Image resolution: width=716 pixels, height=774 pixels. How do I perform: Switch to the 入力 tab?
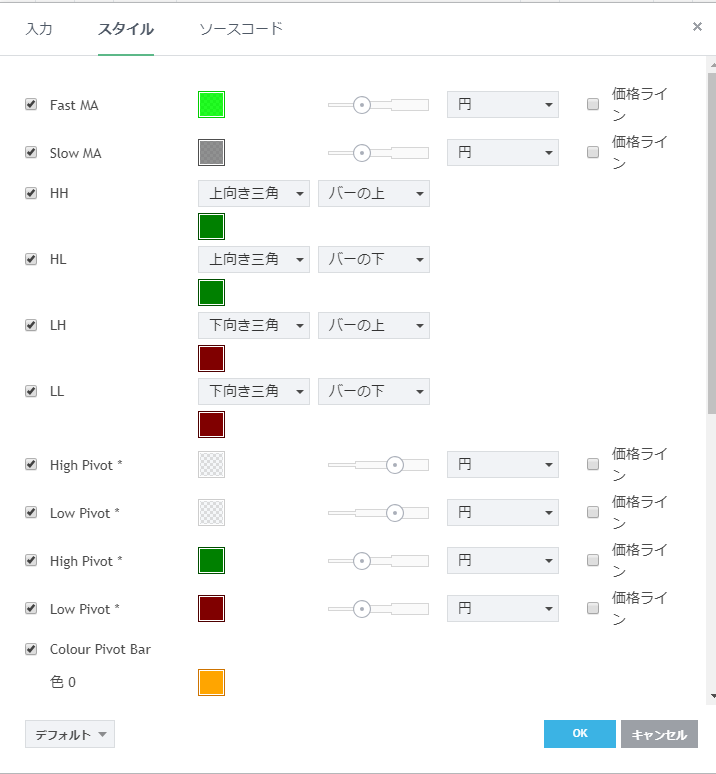click(39, 29)
